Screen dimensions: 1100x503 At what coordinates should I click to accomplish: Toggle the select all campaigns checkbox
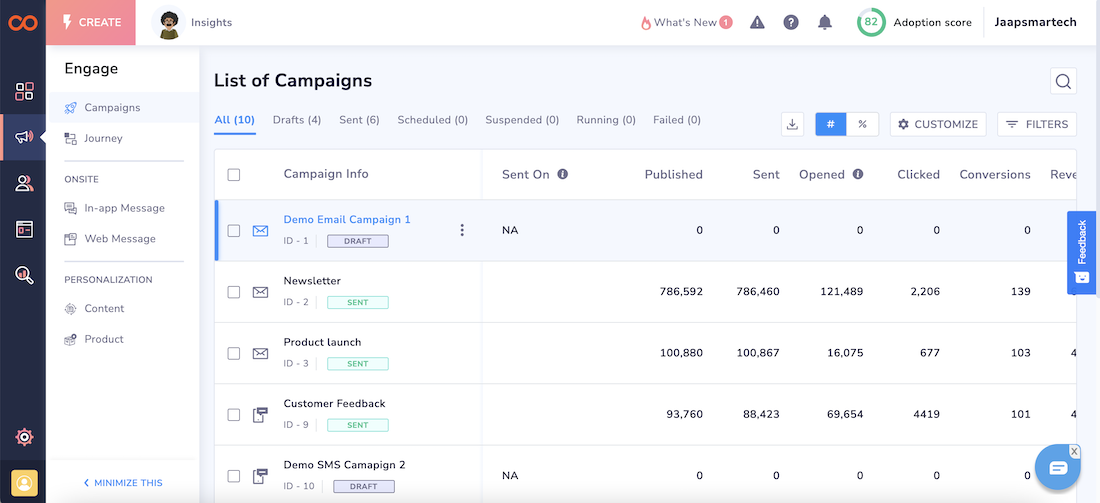coord(234,175)
